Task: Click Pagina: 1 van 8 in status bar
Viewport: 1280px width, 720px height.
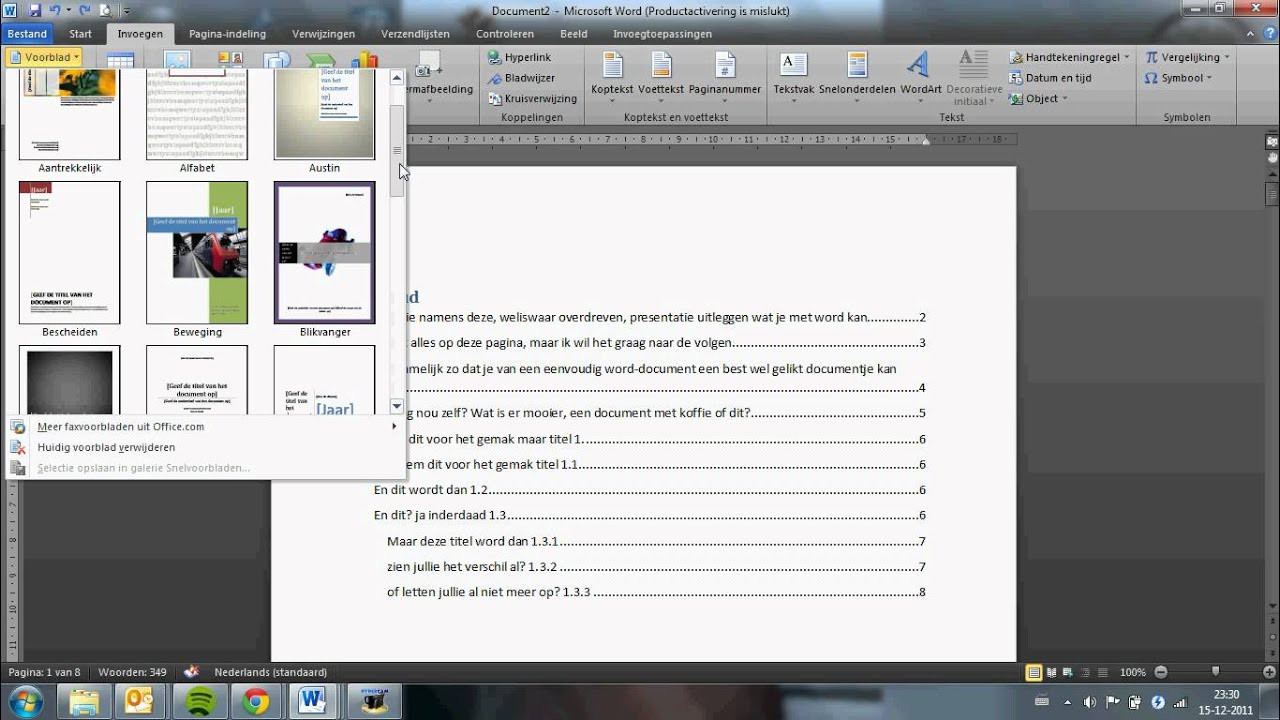Action: 44,672
